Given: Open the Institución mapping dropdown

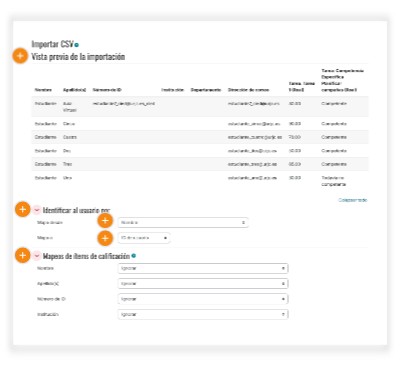Looking at the screenshot, I should (x=203, y=314).
